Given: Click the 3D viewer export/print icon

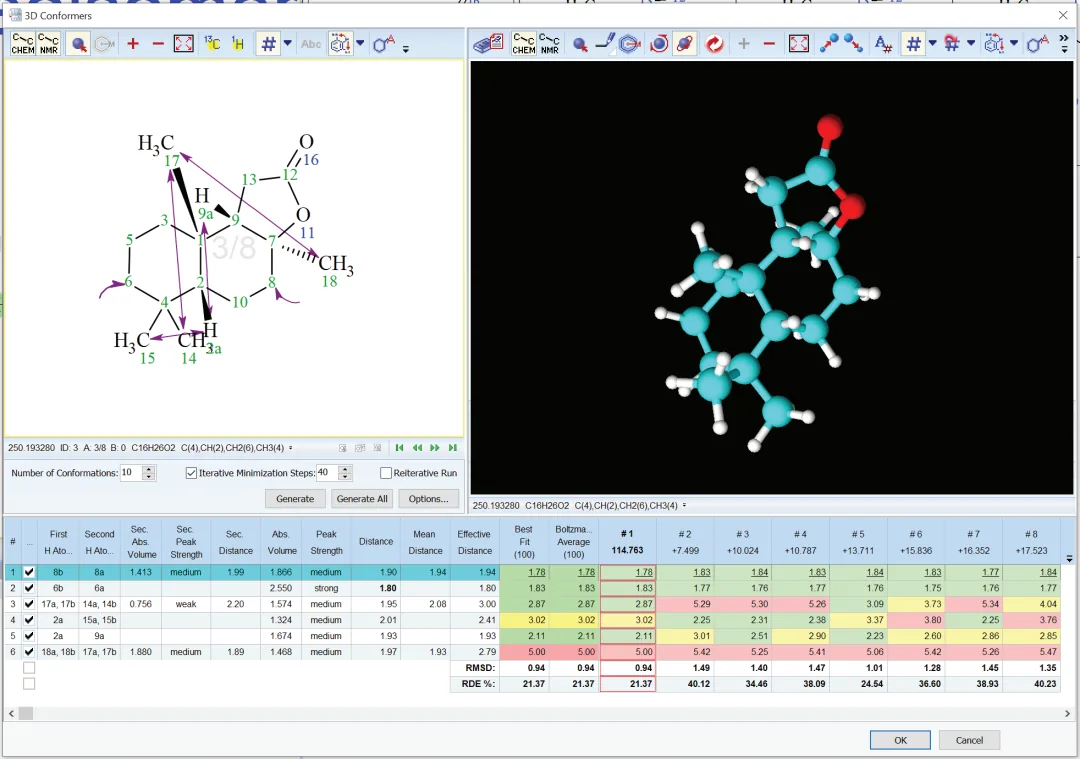Looking at the screenshot, I should pyautogui.click(x=488, y=44).
